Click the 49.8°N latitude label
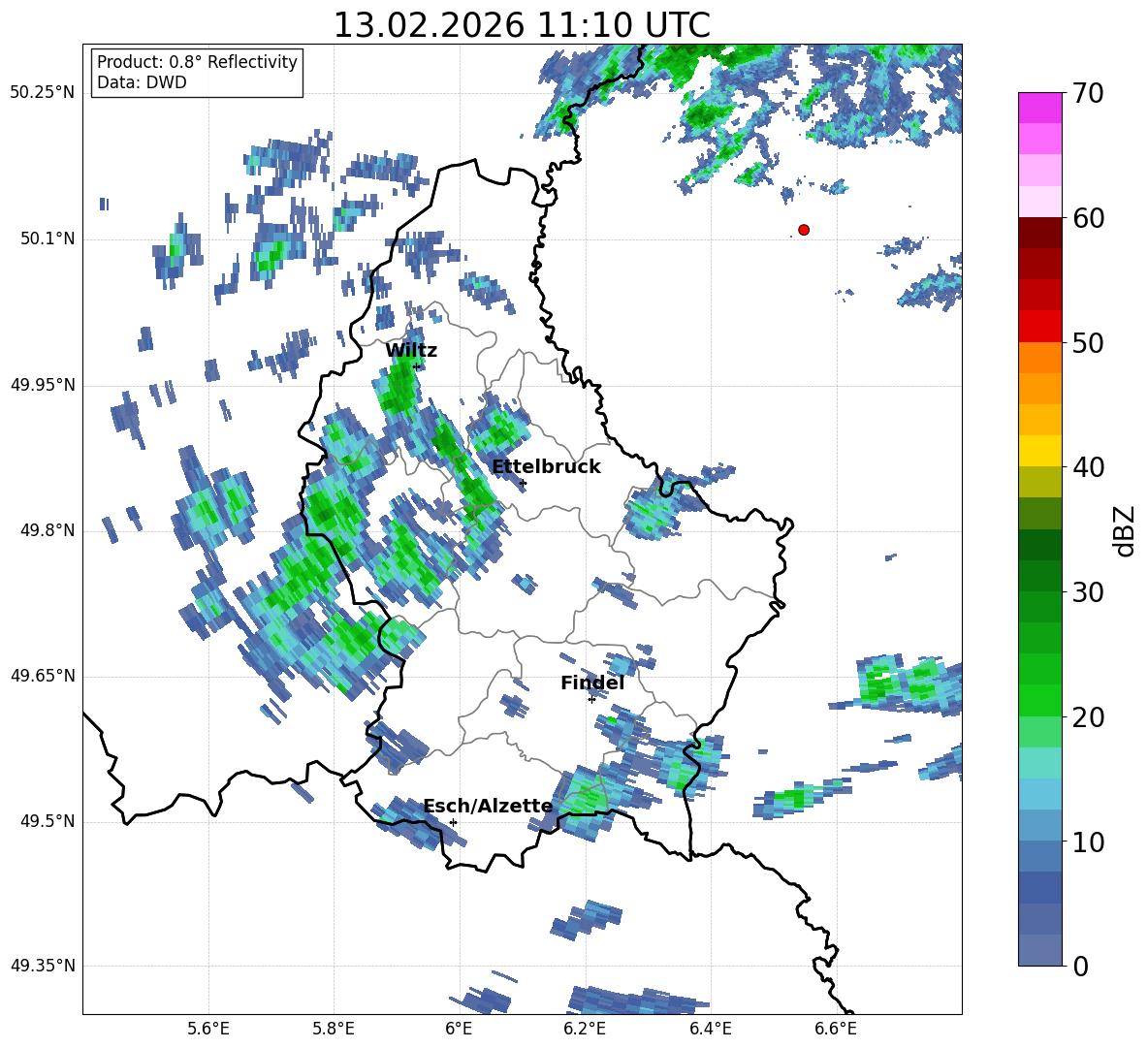 48,530
